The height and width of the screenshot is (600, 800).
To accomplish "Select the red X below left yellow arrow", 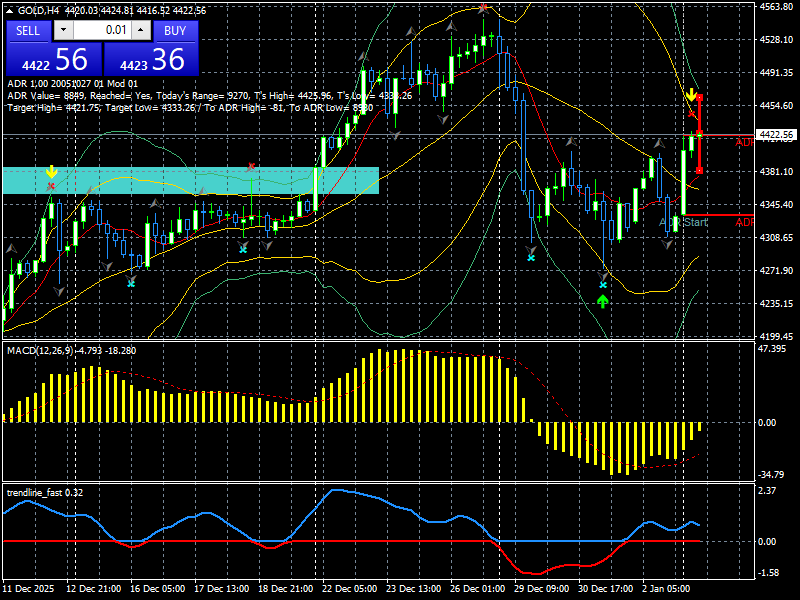I will coord(51,186).
